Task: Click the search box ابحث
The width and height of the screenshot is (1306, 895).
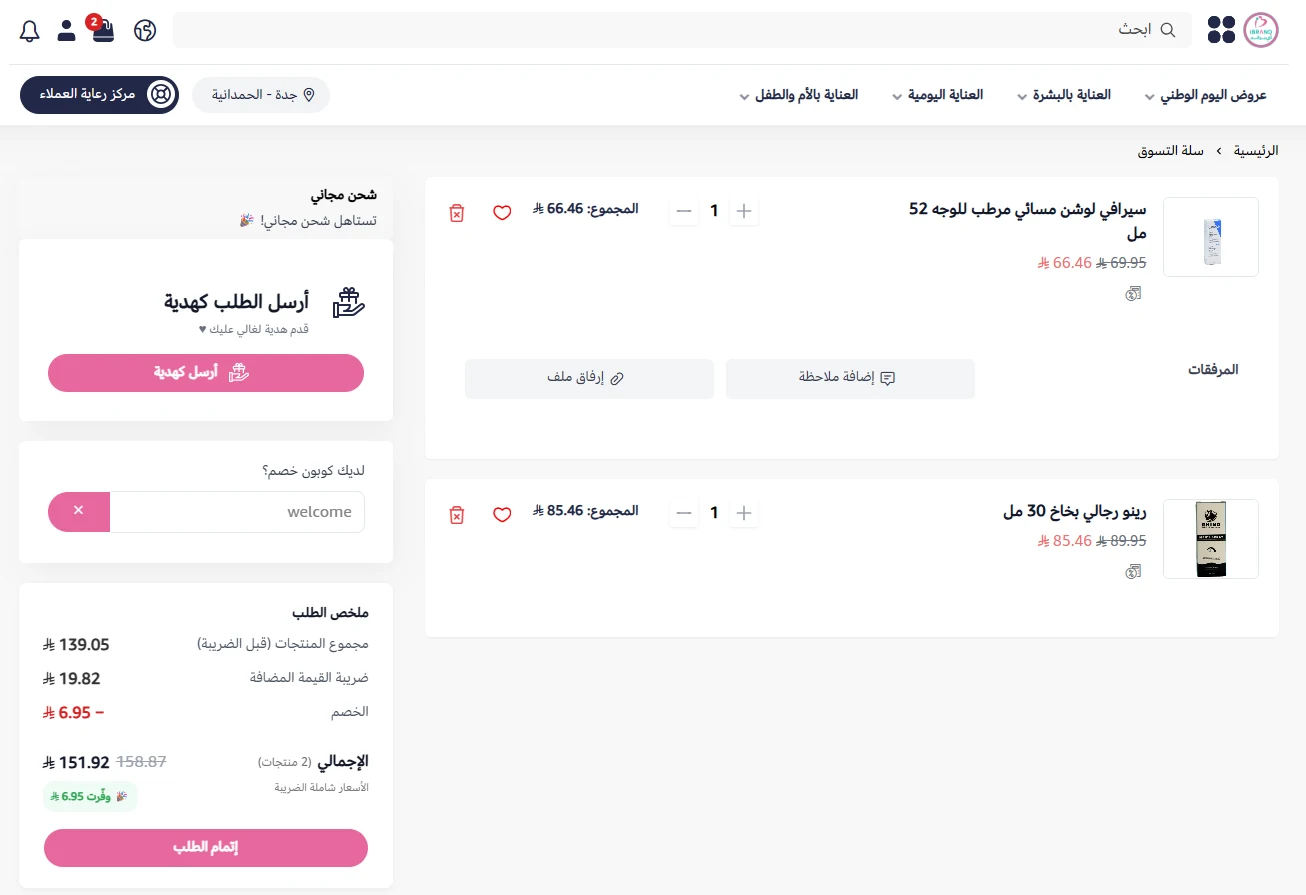Action: pyautogui.click(x=682, y=30)
